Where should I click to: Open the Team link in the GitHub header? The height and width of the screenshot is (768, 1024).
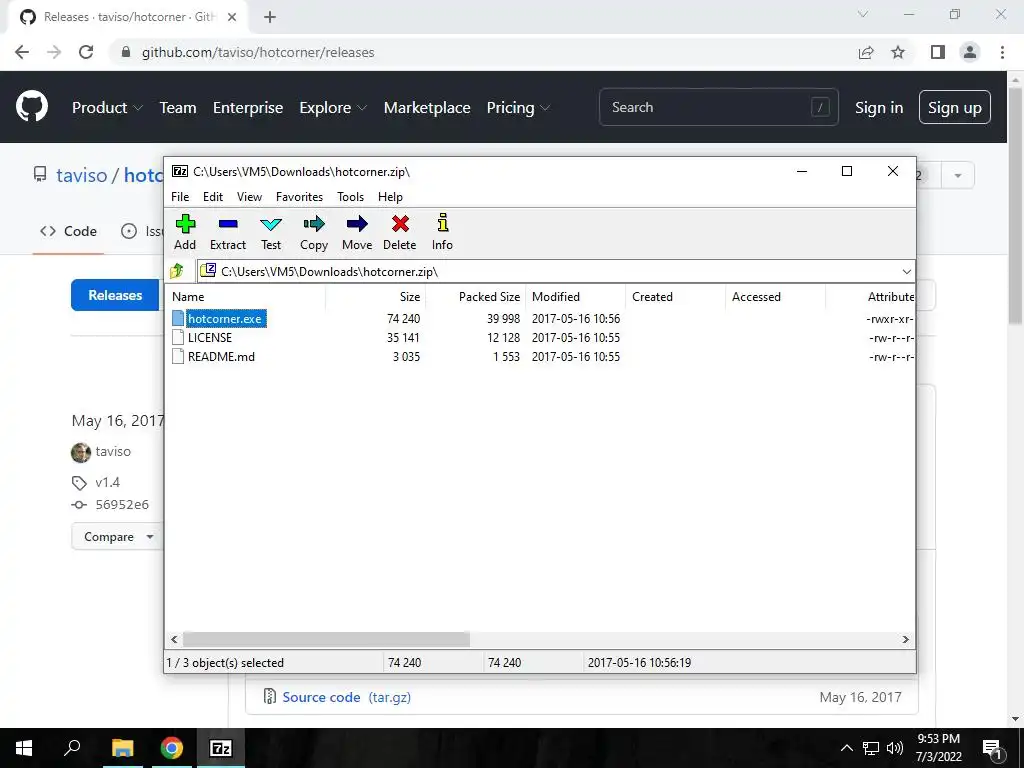pos(178,108)
